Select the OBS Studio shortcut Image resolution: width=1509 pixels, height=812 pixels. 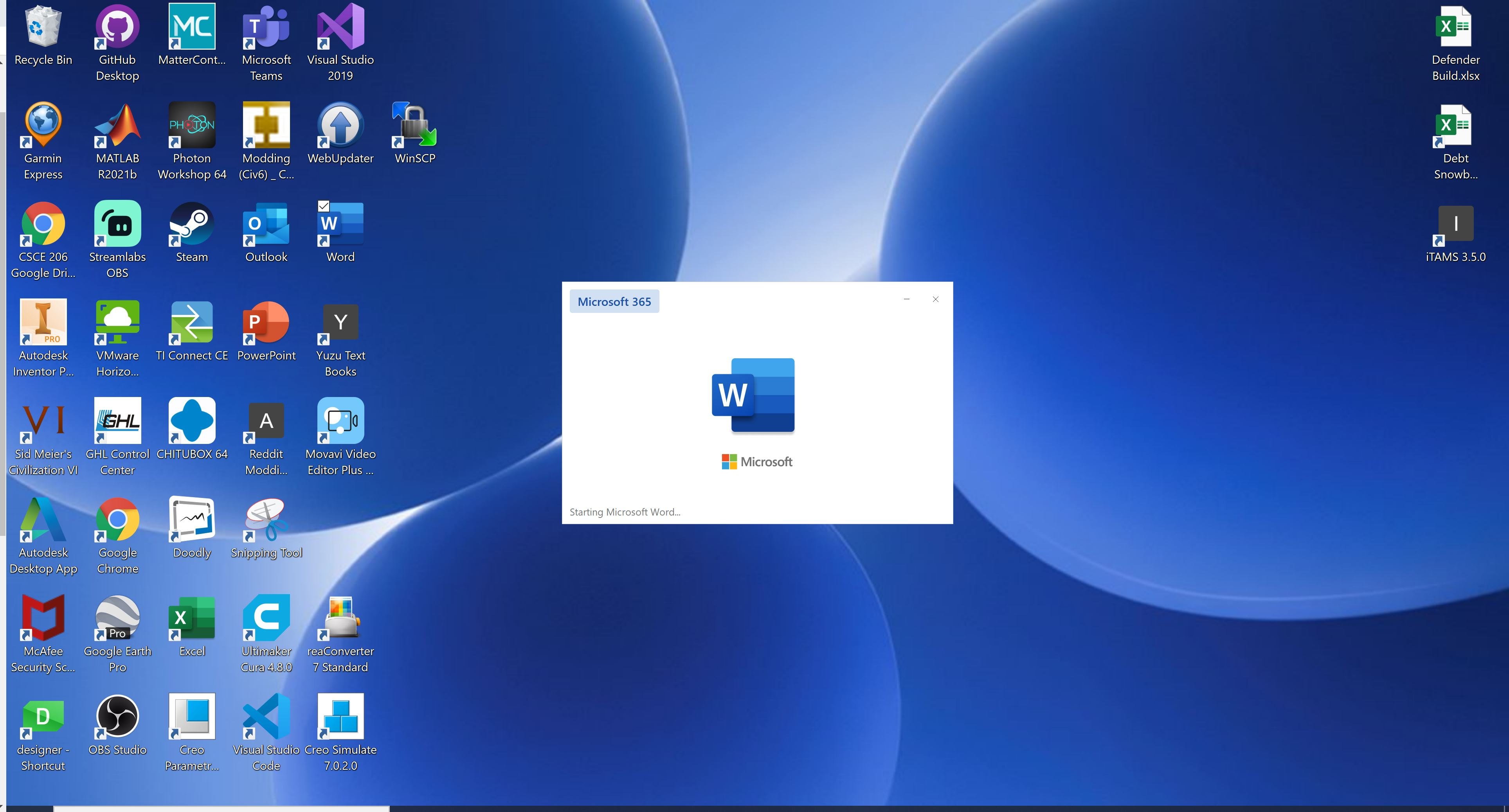[117, 716]
